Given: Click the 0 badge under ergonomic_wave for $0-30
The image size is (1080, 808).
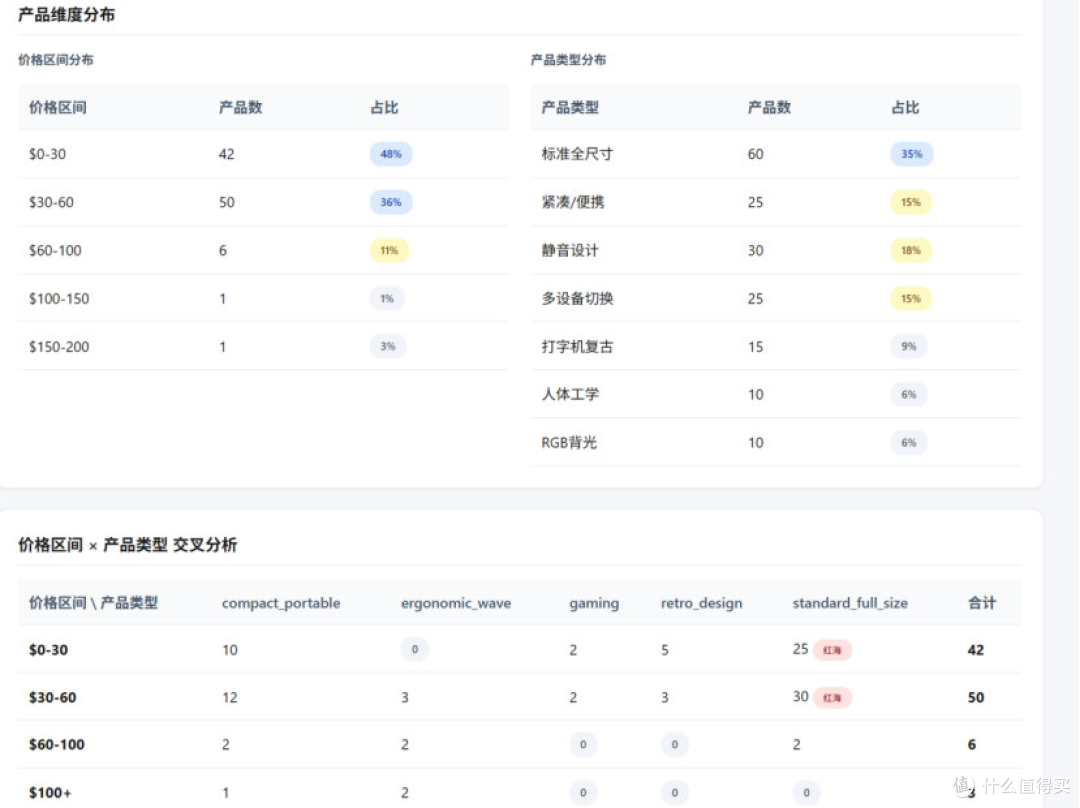Looking at the screenshot, I should tap(415, 650).
